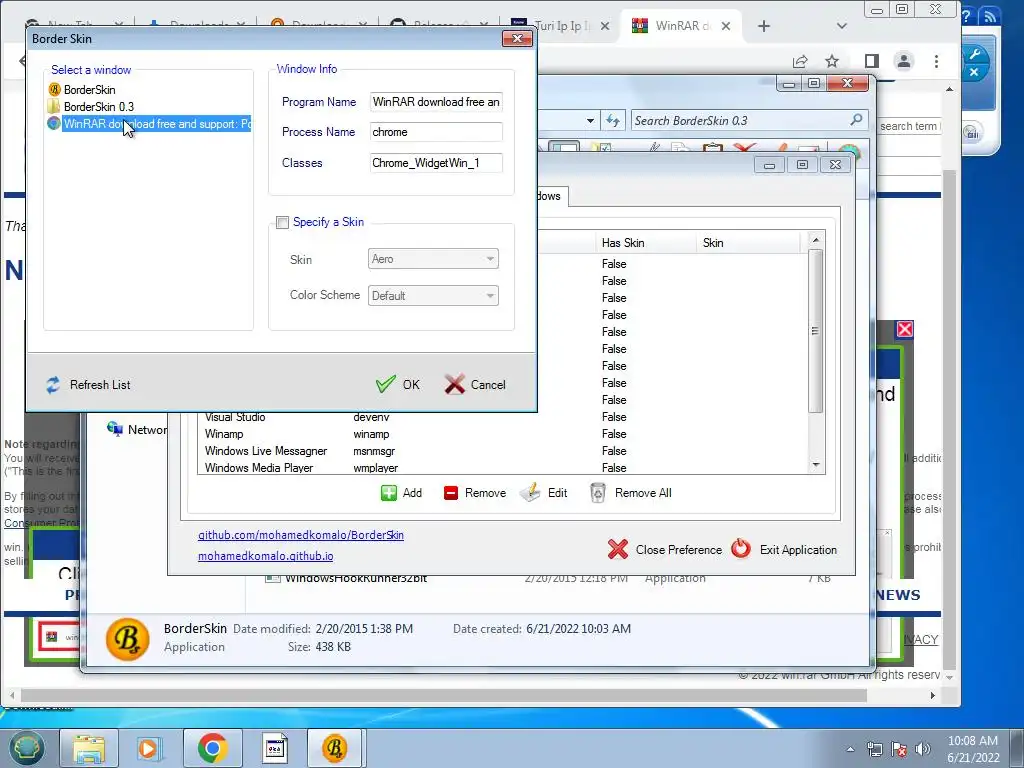Click the taskbar clock showing 10:08 AM
1024x768 pixels.
[973, 749]
